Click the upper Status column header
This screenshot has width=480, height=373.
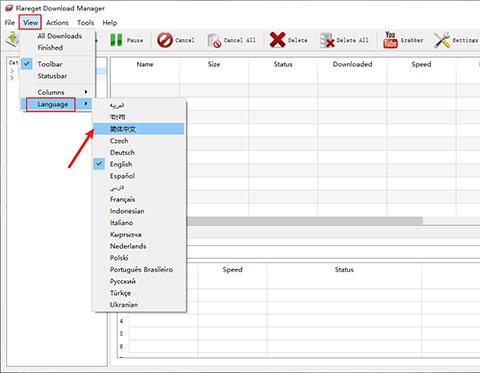click(x=283, y=64)
